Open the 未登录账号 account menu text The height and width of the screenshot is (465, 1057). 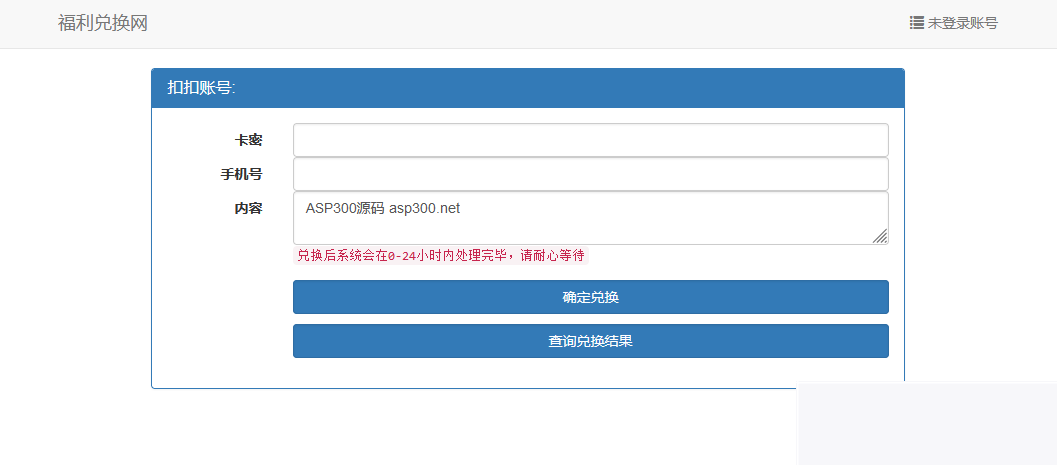(x=962, y=23)
